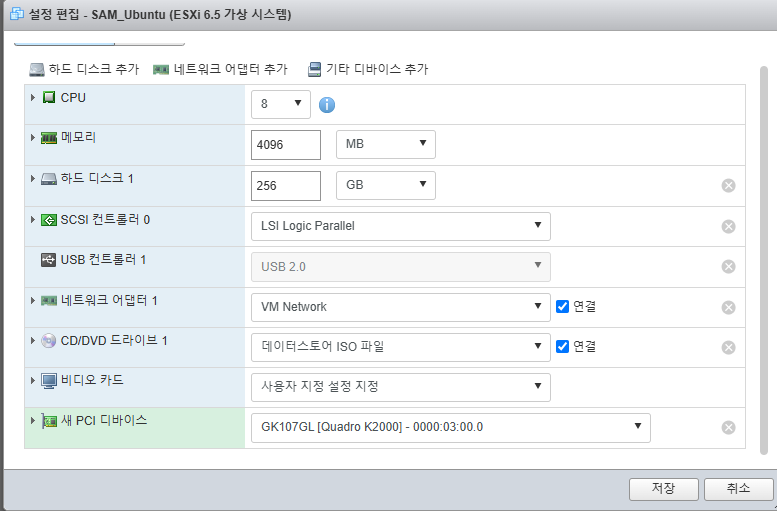
Task: Open the LSI Logic Parallel dropdown
Action: 400,226
